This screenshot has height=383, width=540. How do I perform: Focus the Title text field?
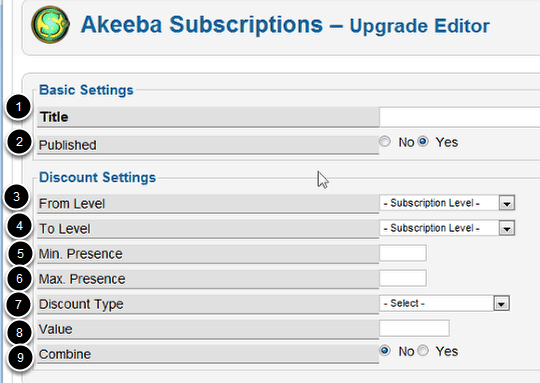coord(460,117)
